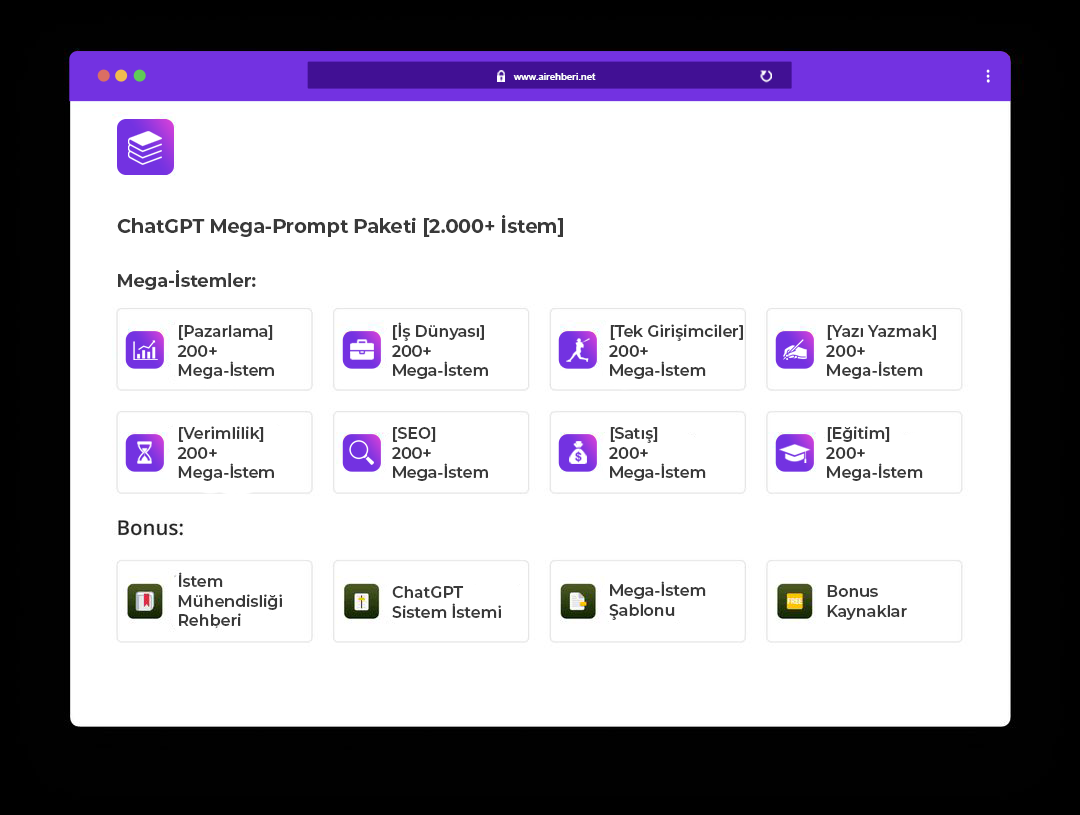This screenshot has height=815, width=1080.
Task: Click the Verimlilik hourglass icon
Action: 145,453
